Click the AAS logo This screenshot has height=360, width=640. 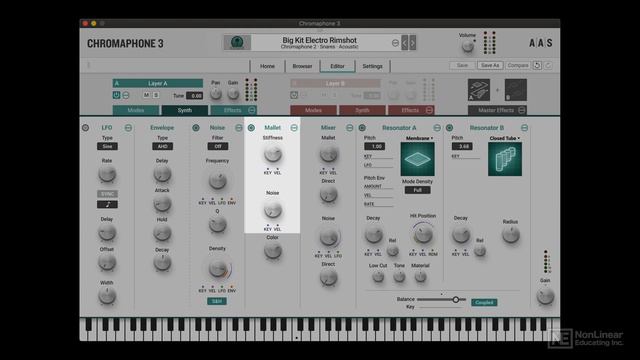tap(540, 43)
